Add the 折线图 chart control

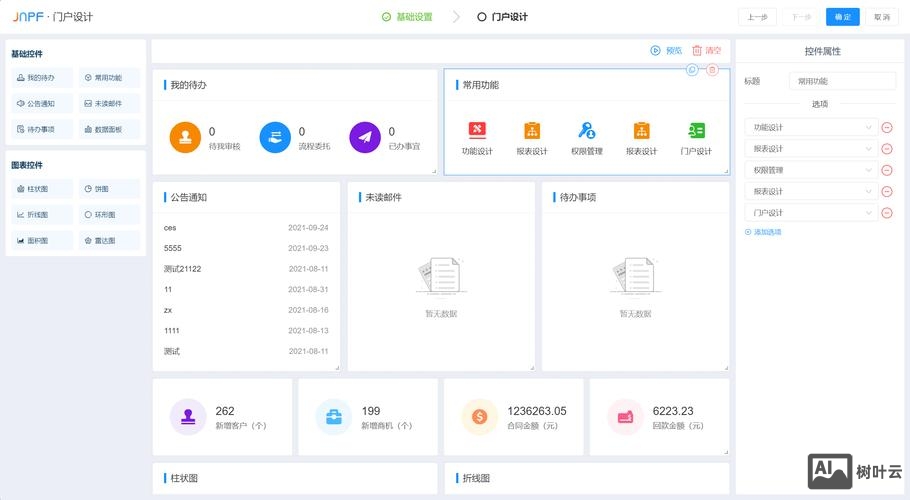[x=42, y=215]
